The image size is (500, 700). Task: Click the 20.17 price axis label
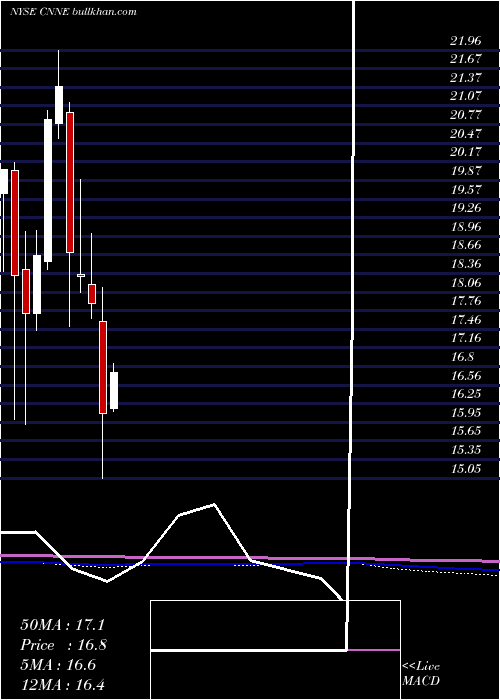click(x=466, y=152)
